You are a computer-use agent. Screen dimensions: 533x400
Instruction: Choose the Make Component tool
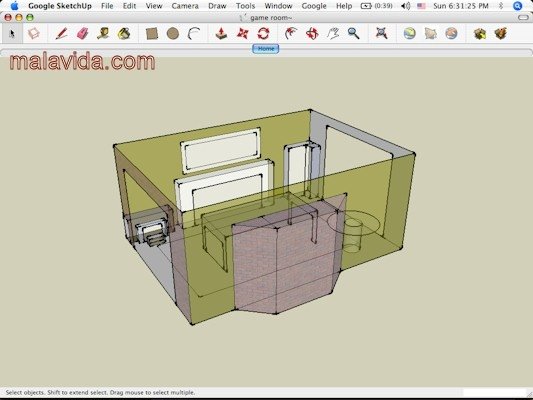tap(34, 34)
